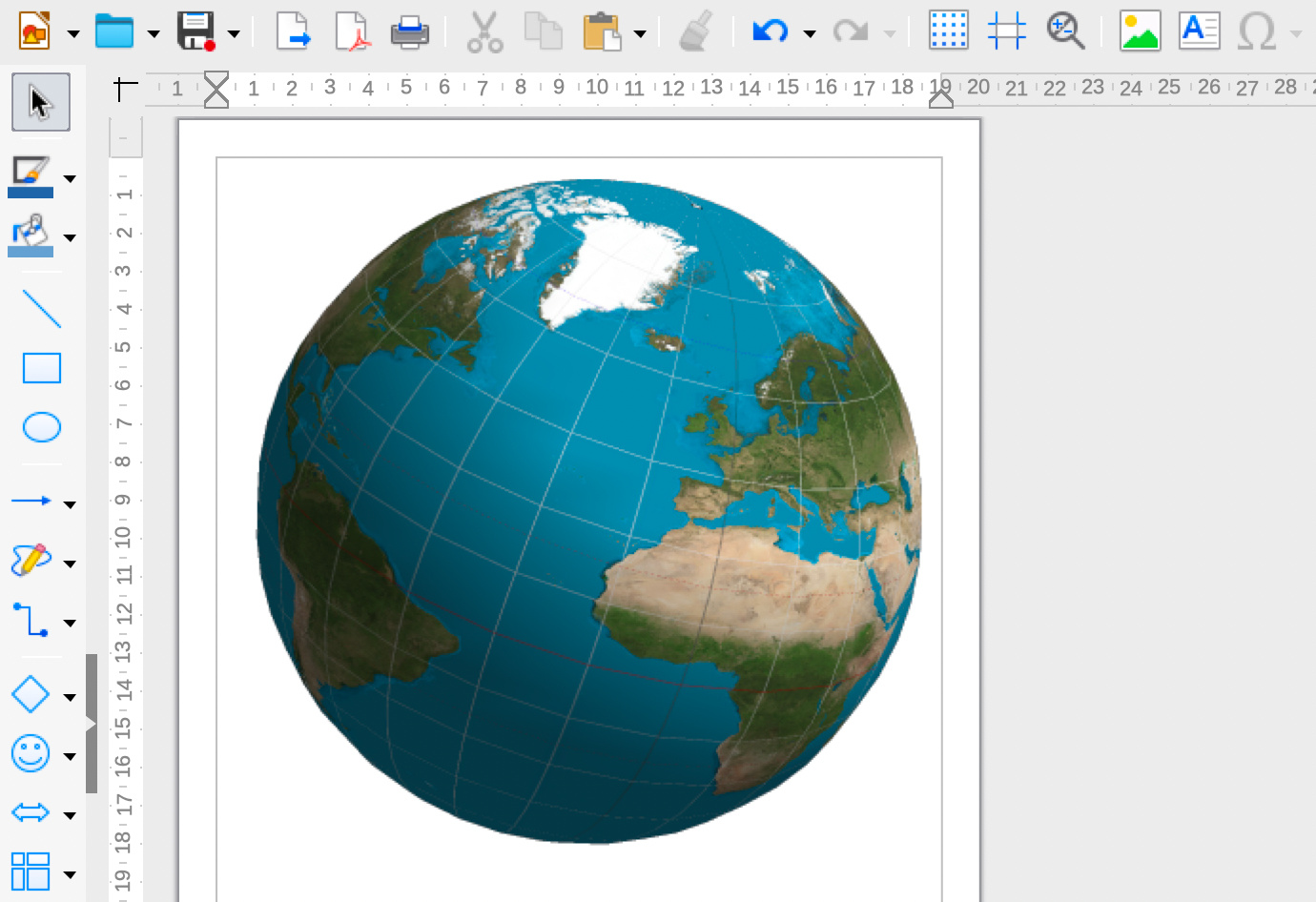Open the Line color dropdown arrow
This screenshot has width=1316, height=902.
tap(70, 178)
